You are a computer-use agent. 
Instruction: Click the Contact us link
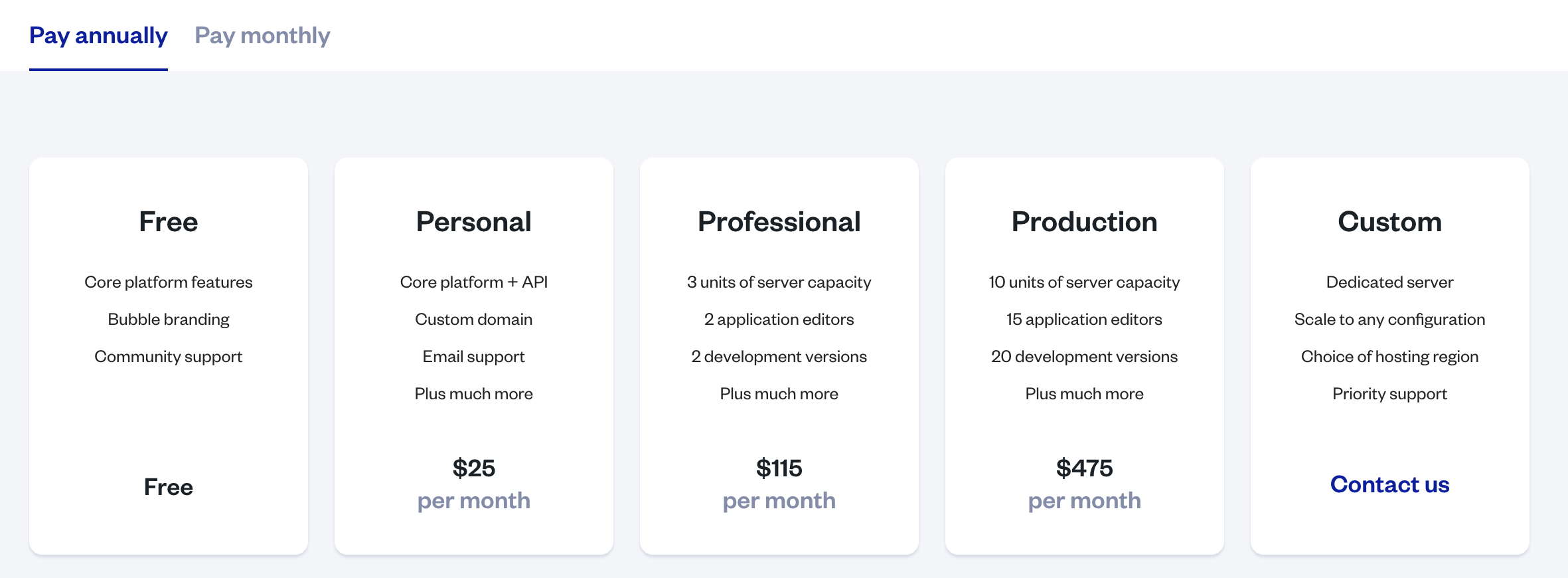1389,484
